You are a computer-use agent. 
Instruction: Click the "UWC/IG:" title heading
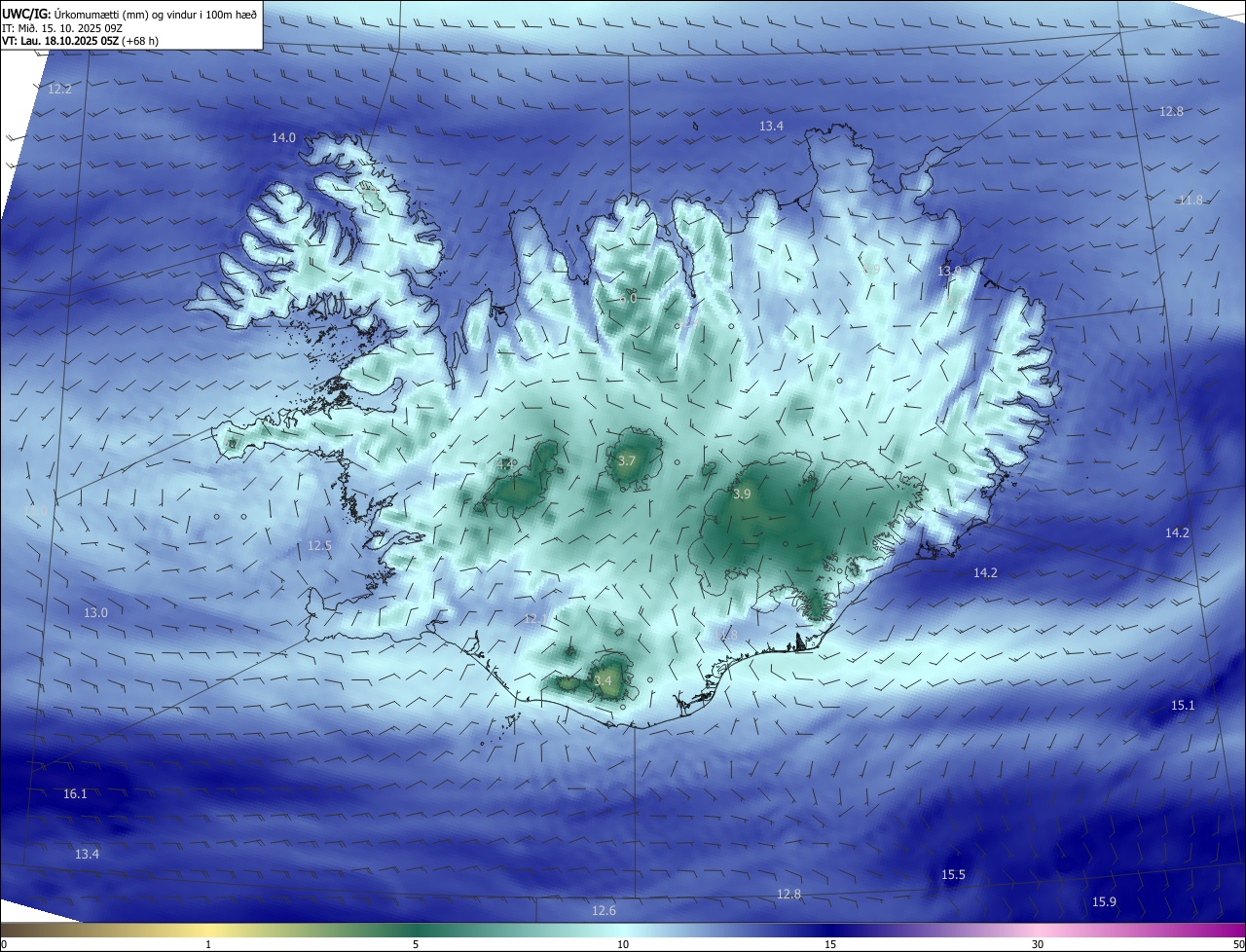[x=26, y=14]
